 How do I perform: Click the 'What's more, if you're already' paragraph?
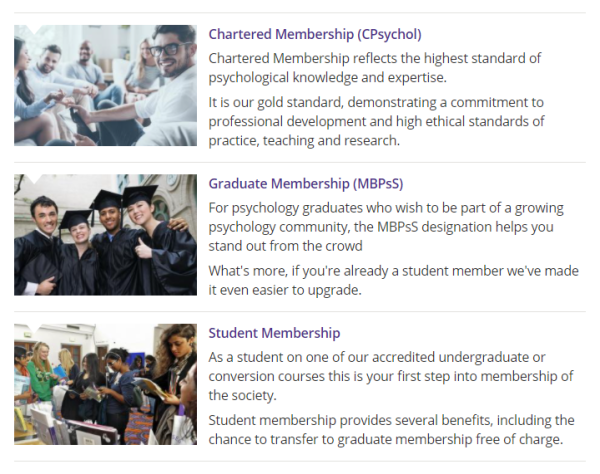(x=393, y=280)
